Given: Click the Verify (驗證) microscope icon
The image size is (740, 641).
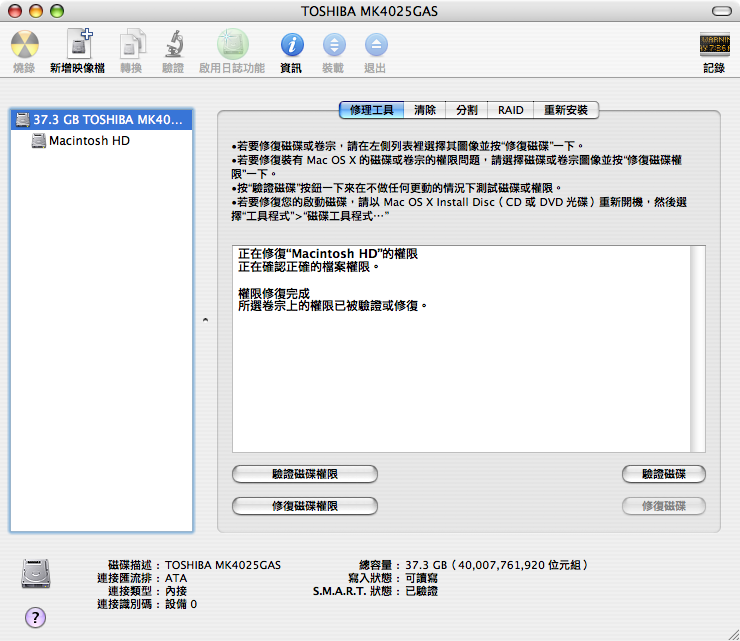Looking at the screenshot, I should click(174, 44).
